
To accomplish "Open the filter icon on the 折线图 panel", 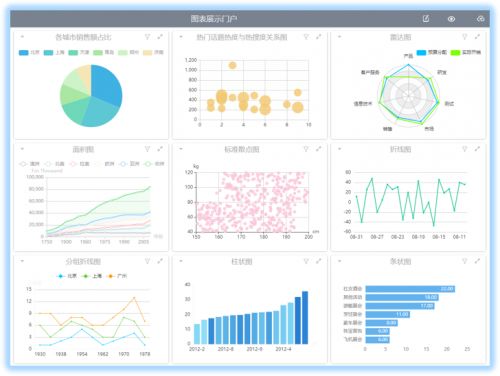I will point(465,149).
